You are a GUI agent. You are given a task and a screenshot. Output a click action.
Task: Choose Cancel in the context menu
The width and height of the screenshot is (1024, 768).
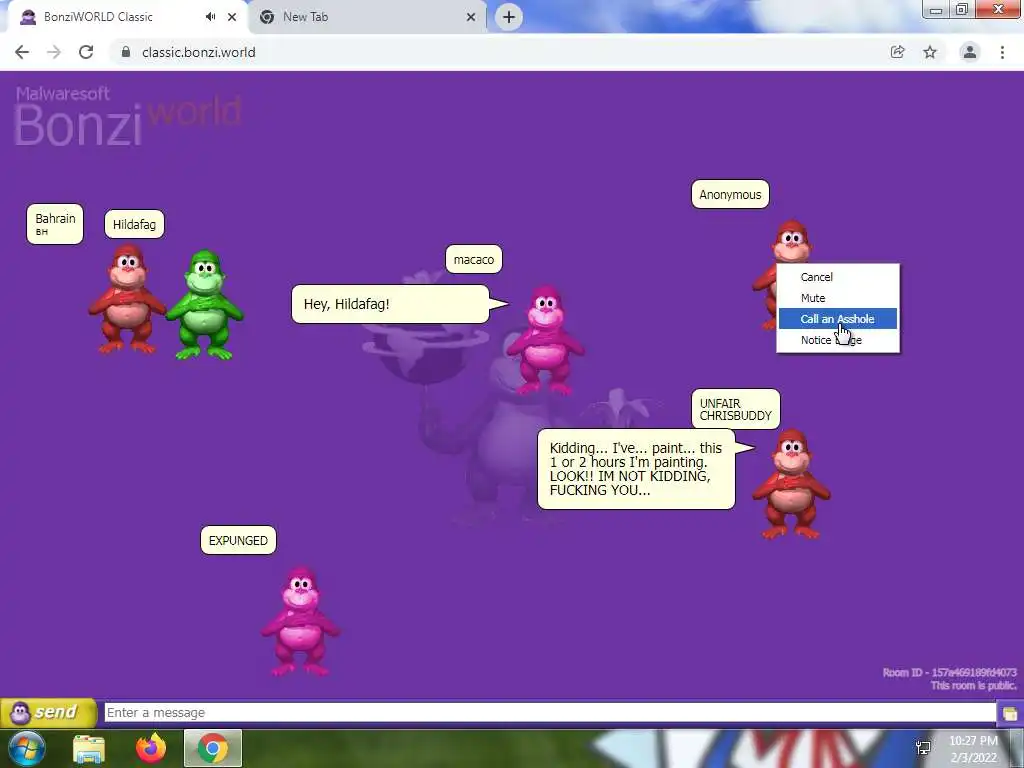[838, 277]
